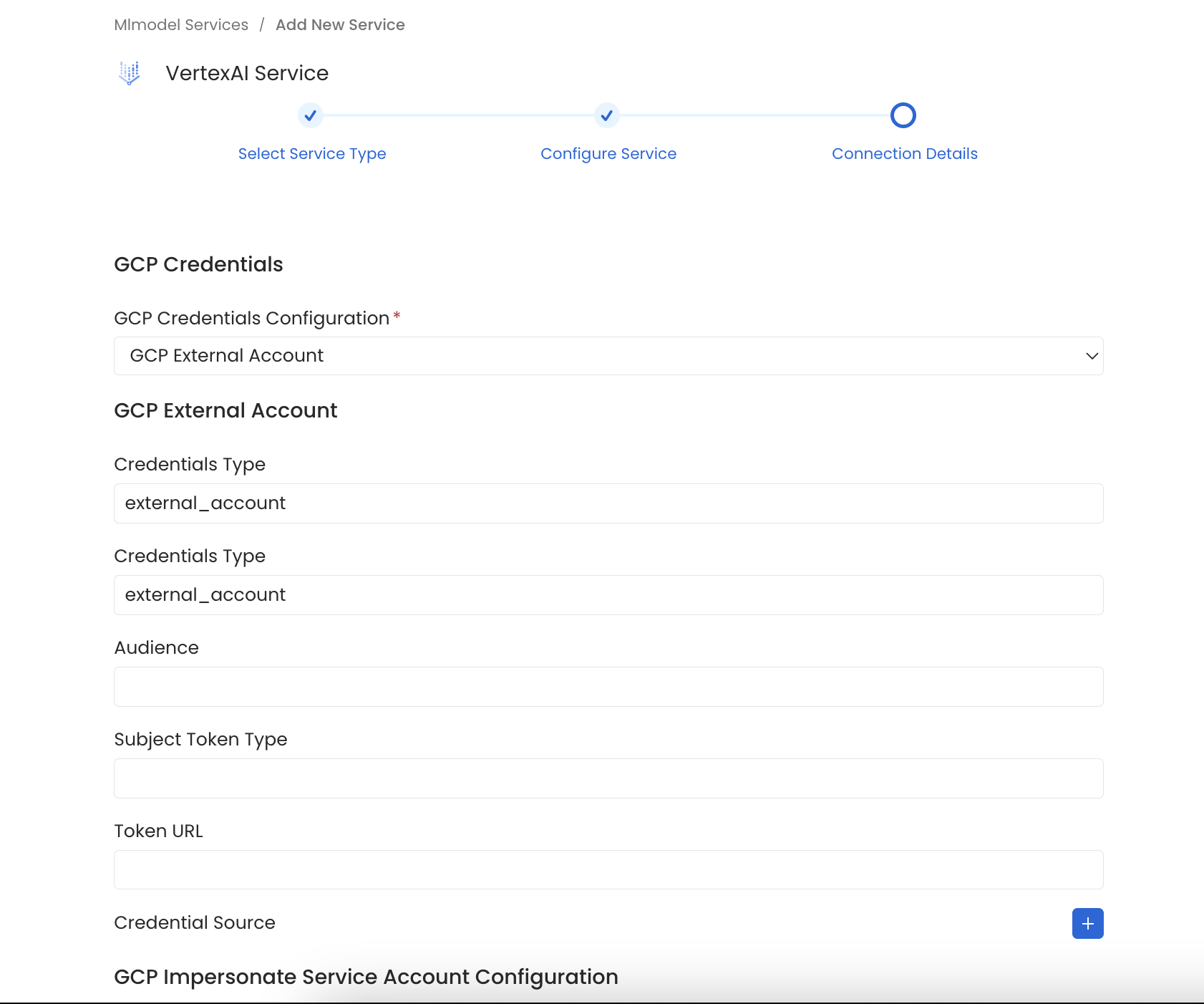Click the first external_account Credentials Type field
This screenshot has height=1004, width=1204.
pos(608,503)
